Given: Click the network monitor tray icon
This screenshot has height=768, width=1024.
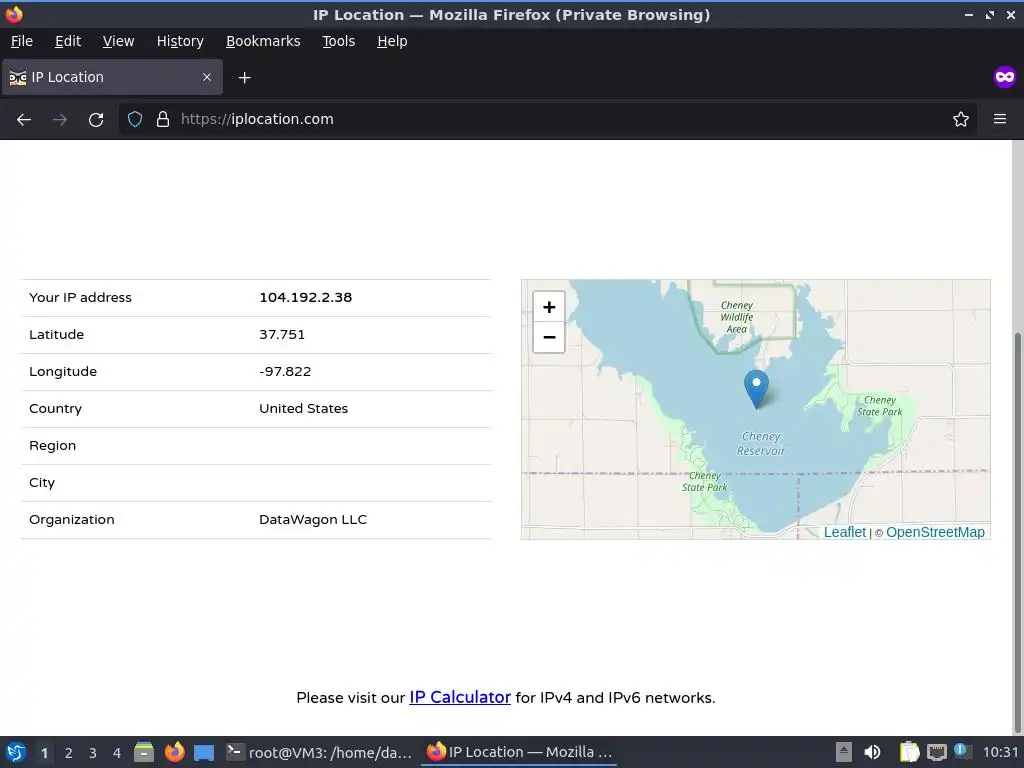Looking at the screenshot, I should tap(937, 752).
